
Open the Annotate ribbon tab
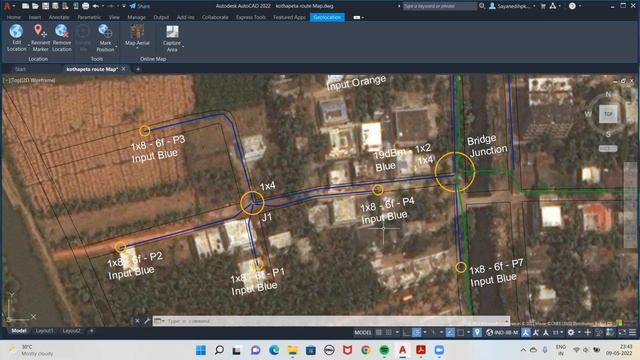pos(59,17)
